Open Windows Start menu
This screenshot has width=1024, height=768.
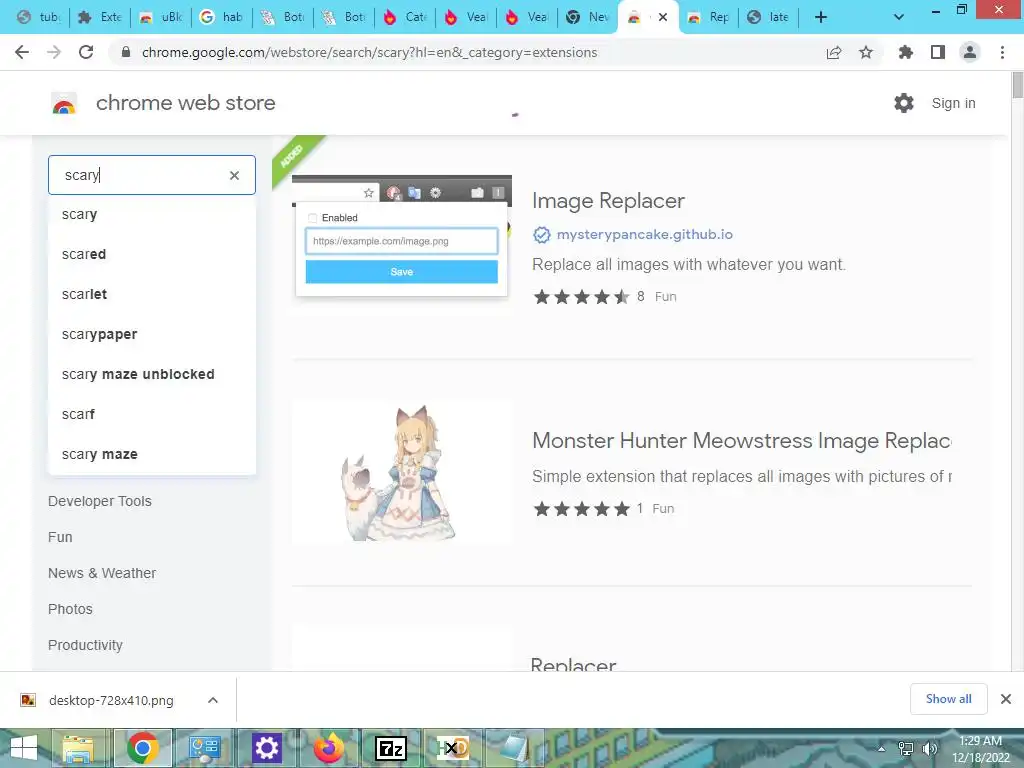(x=24, y=748)
